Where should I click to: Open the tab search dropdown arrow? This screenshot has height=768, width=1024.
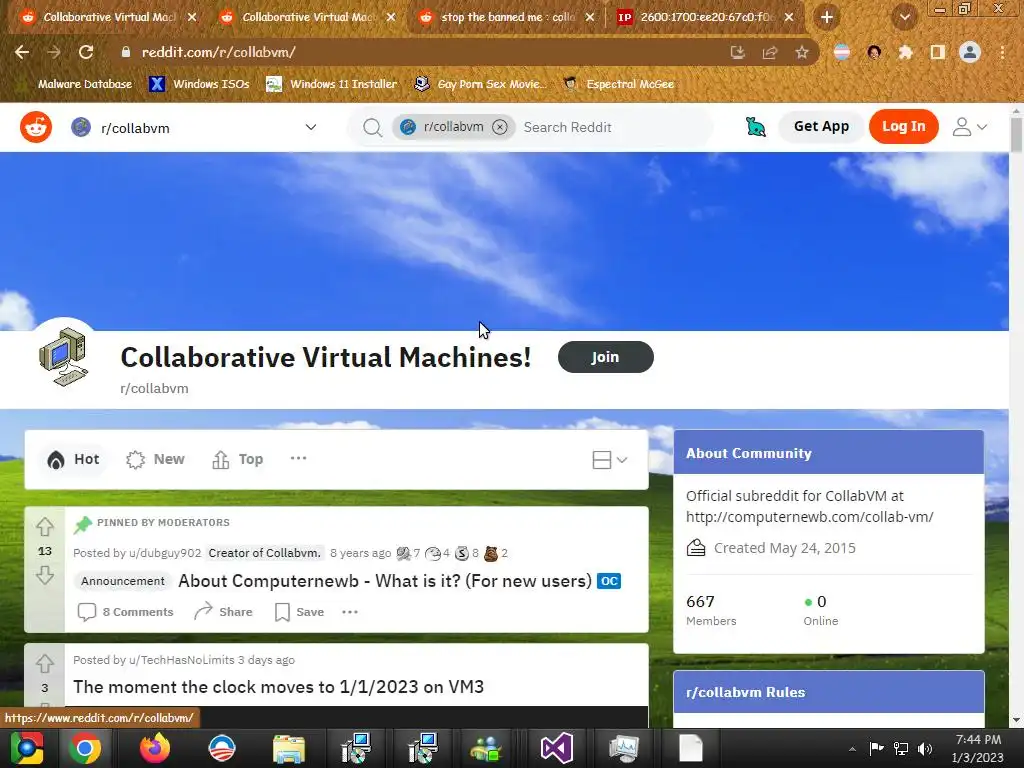(904, 17)
